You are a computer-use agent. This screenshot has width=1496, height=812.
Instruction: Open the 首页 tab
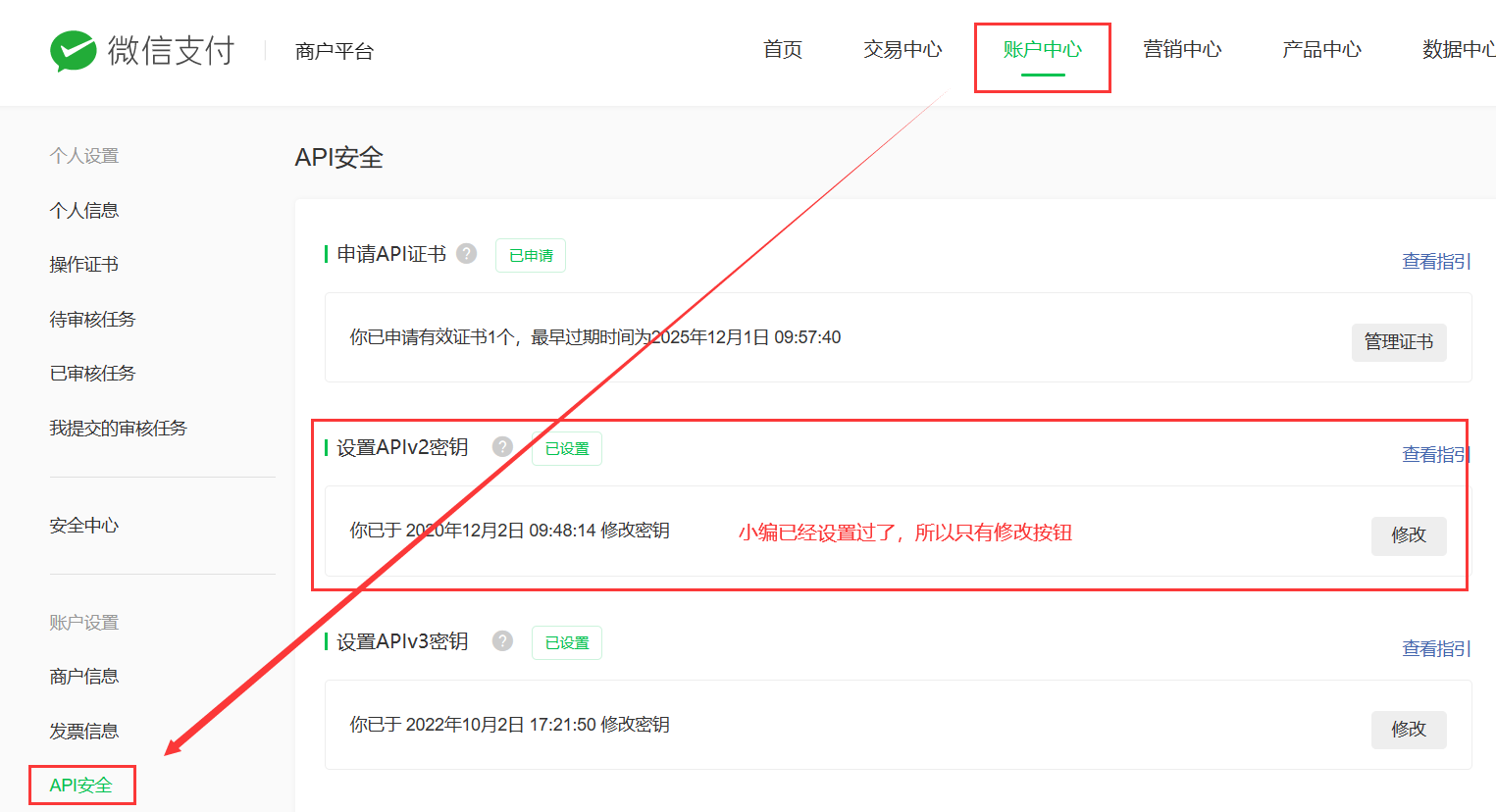click(x=783, y=50)
